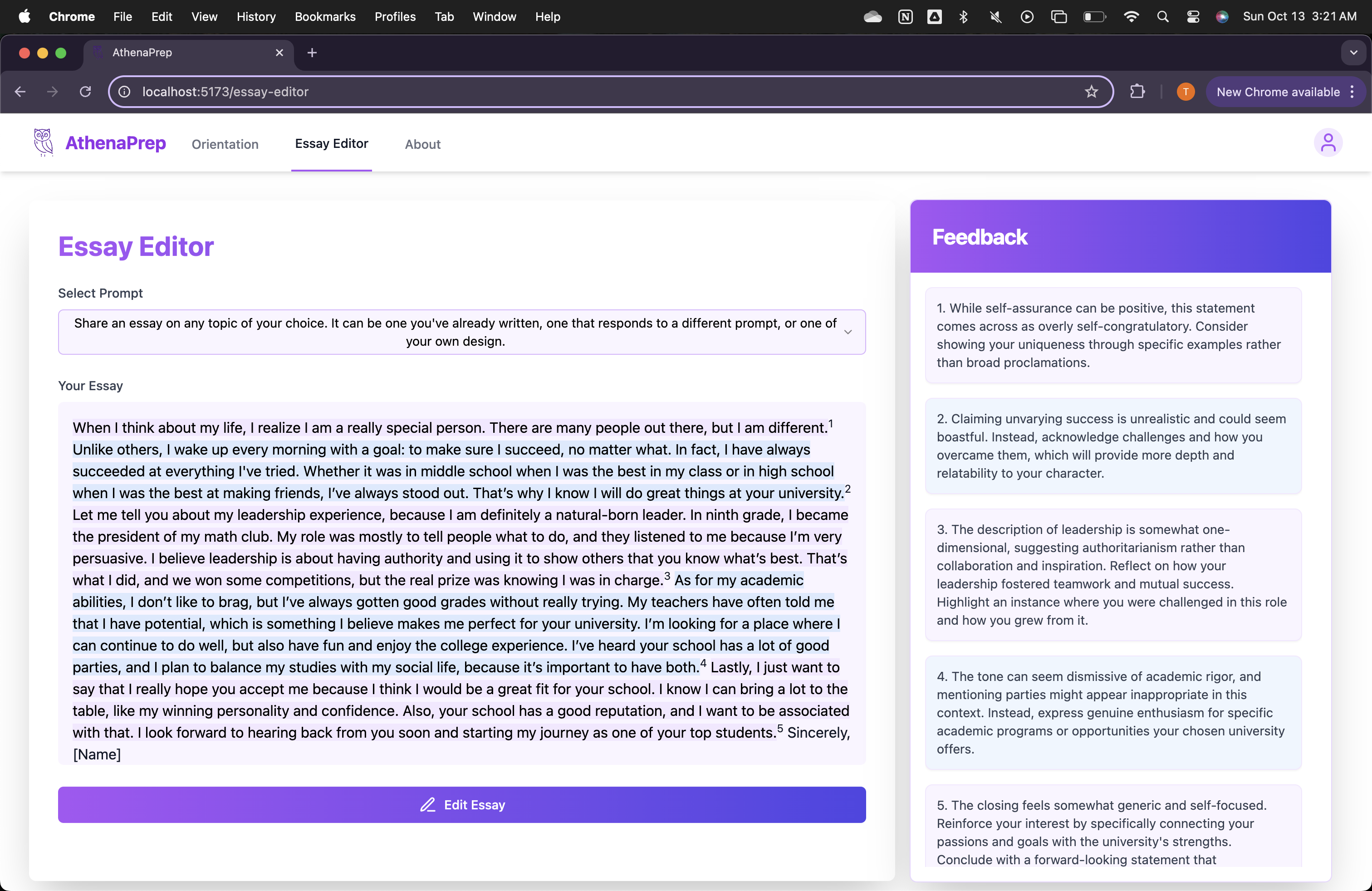Screen dimensions: 1372x891
Task: Select feedback card number 3
Action: [x=1112, y=574]
